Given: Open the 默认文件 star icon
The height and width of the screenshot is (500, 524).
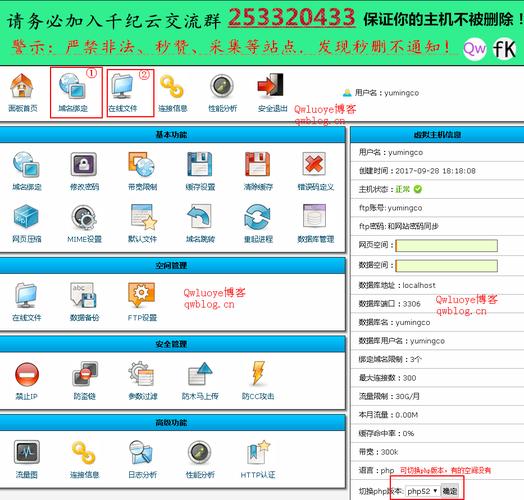Looking at the screenshot, I should pyautogui.click(x=143, y=217).
